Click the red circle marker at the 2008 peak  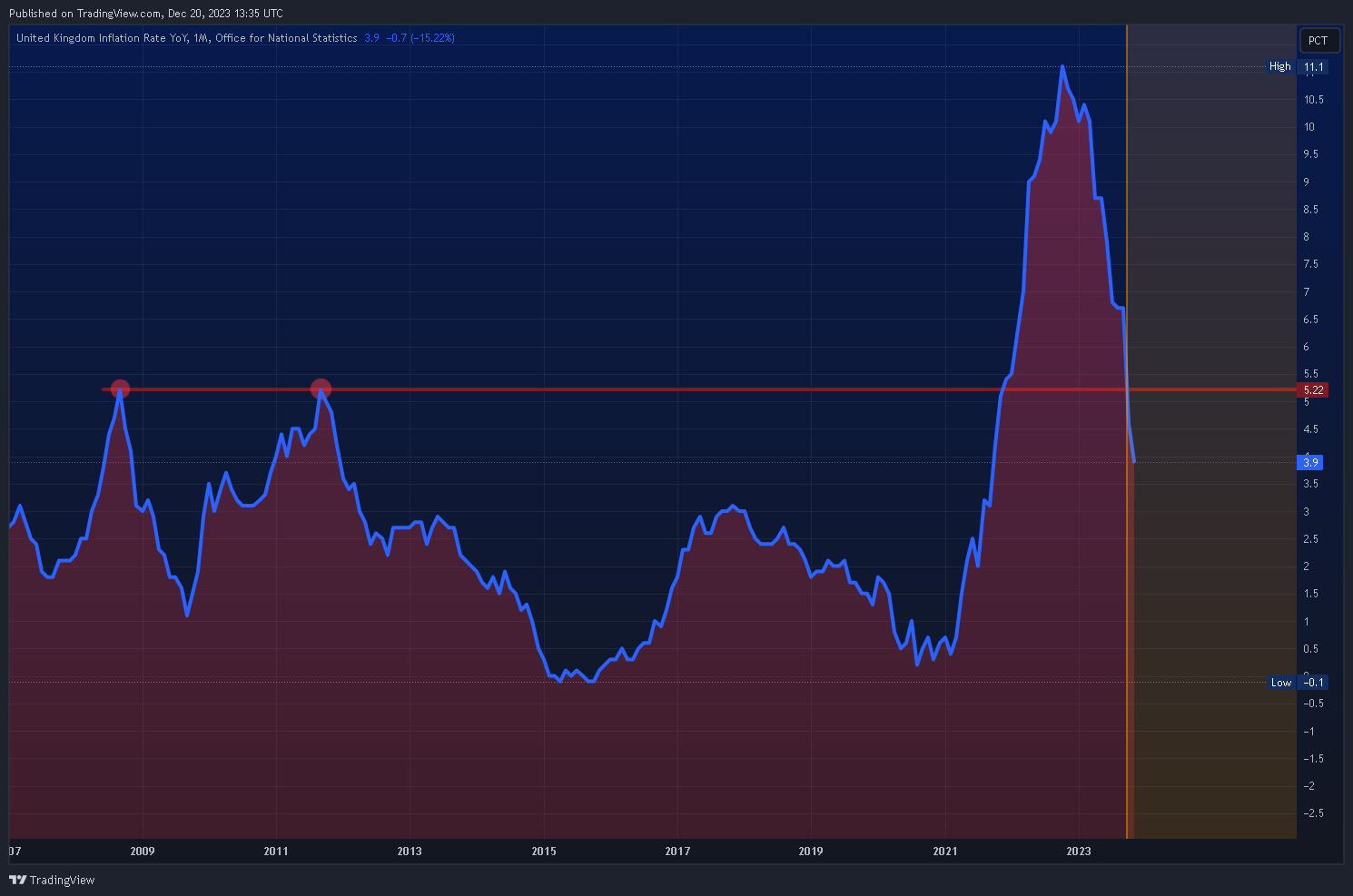click(x=120, y=389)
